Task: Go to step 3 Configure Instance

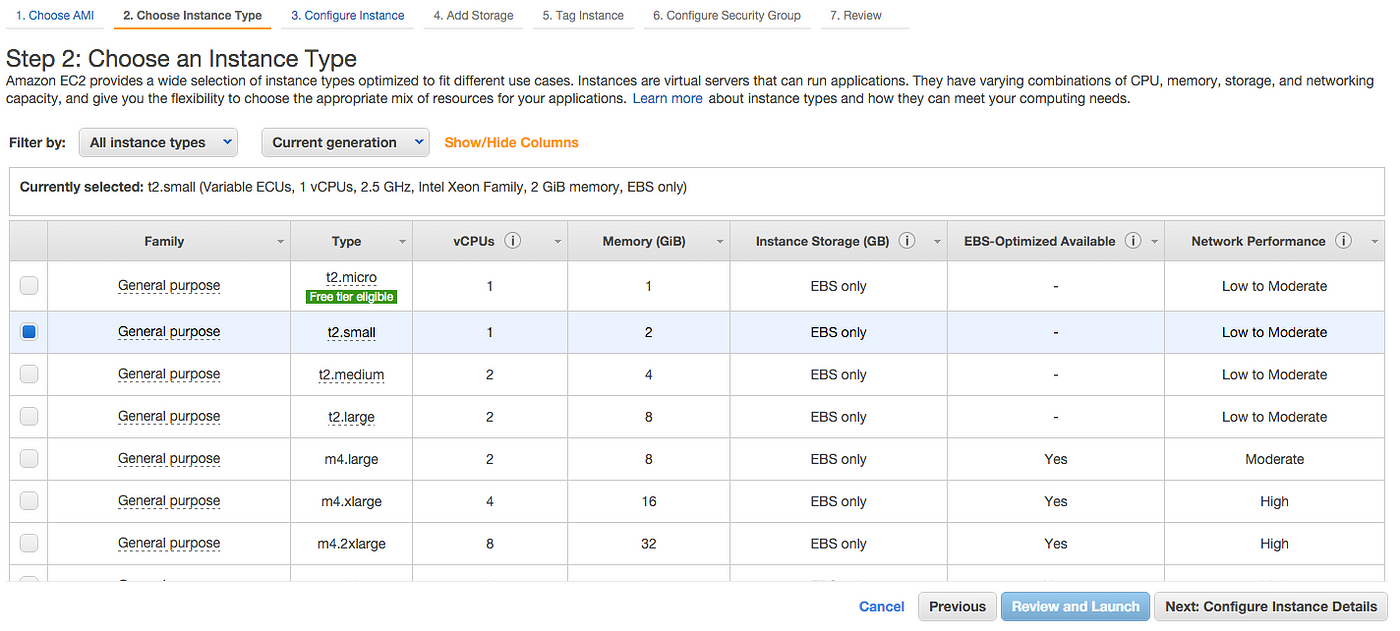Action: click(x=348, y=15)
